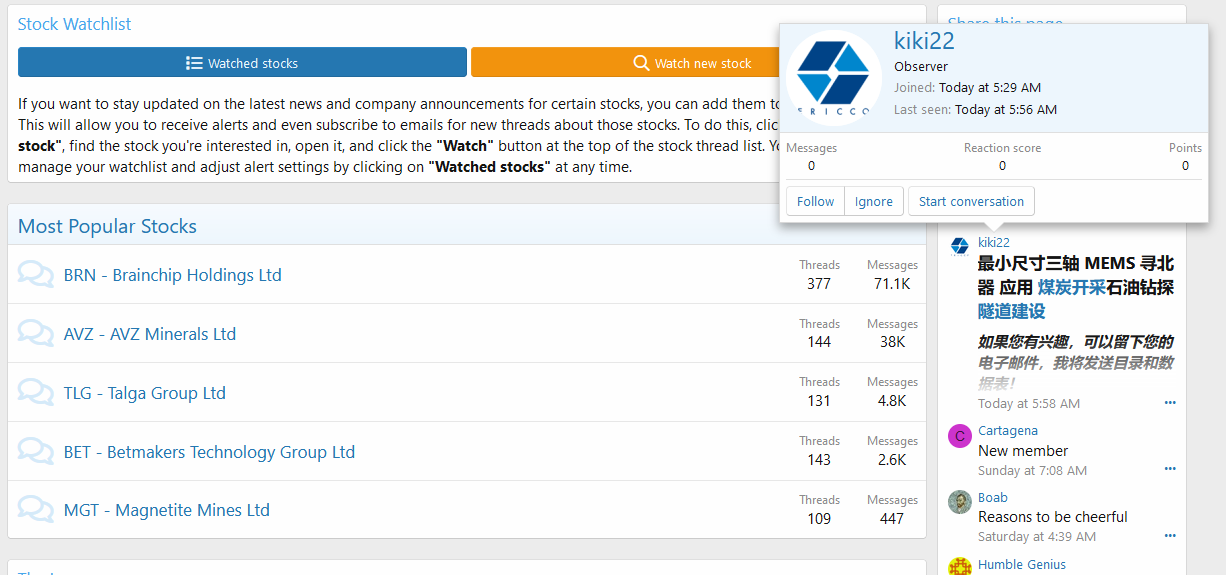Start conversation with kiki22
The image size is (1226, 575).
[x=971, y=201]
